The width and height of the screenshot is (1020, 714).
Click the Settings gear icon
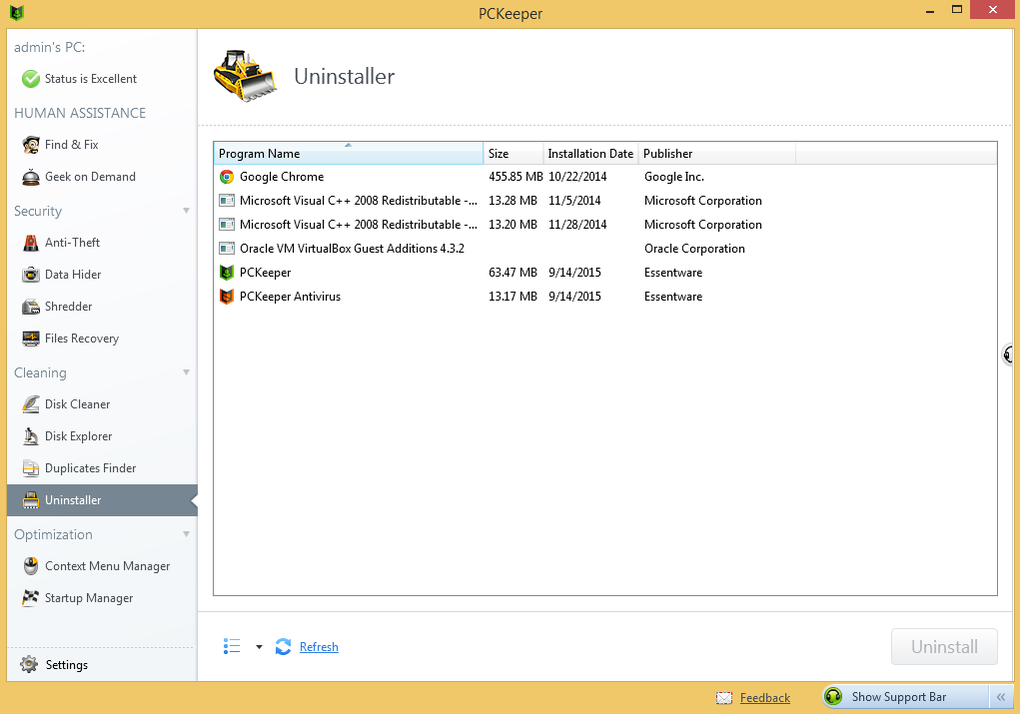[x=29, y=664]
